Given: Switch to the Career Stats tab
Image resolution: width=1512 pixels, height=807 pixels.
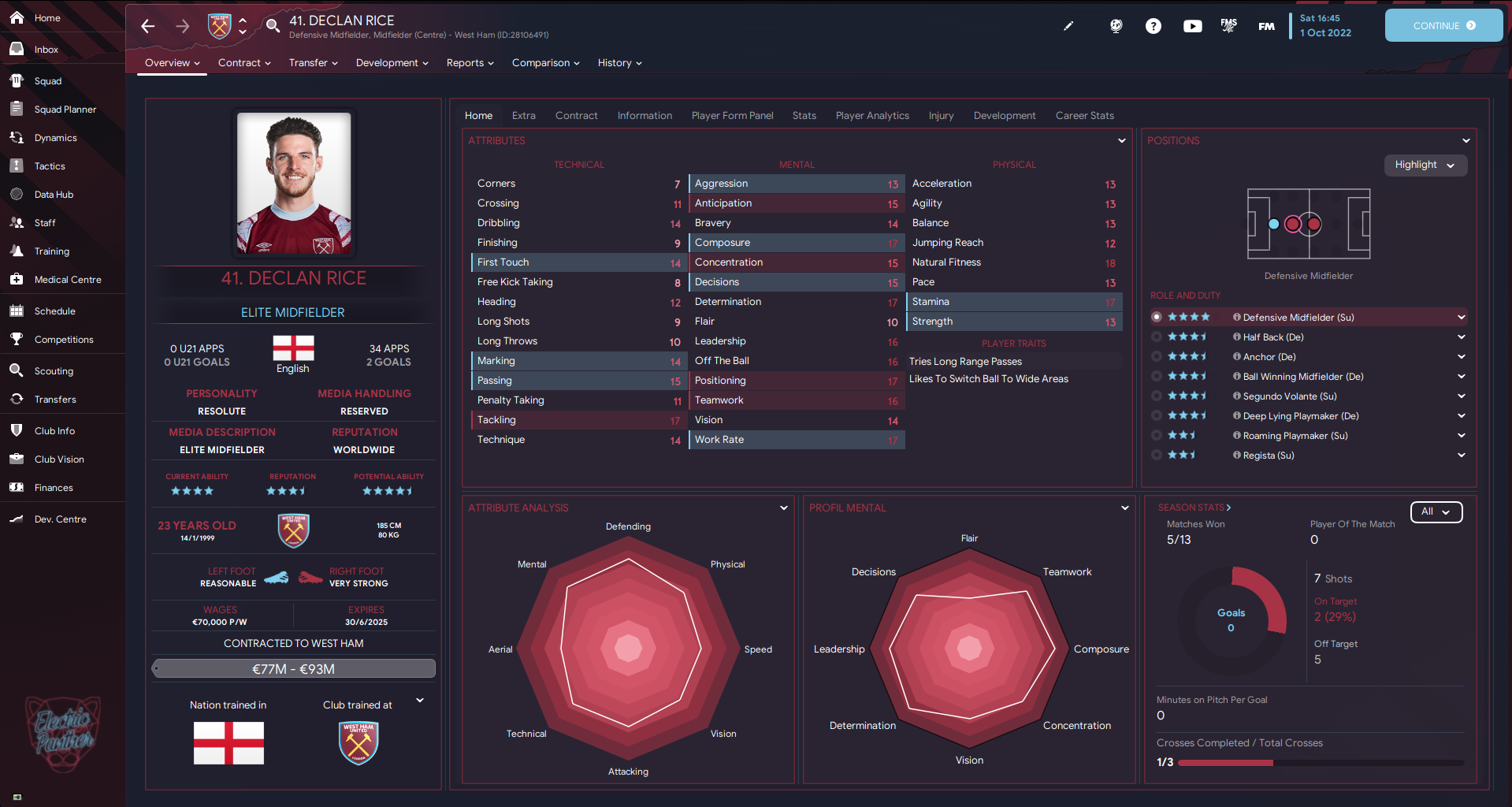Looking at the screenshot, I should pos(1084,116).
